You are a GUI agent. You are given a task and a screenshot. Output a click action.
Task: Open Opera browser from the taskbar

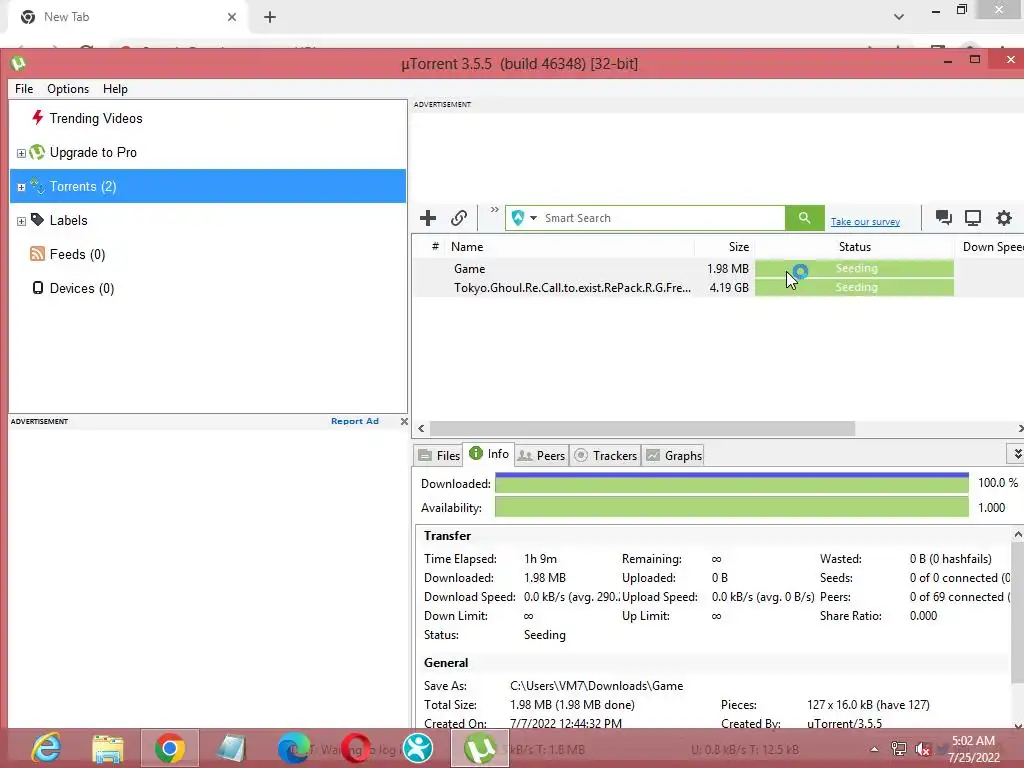(x=356, y=748)
